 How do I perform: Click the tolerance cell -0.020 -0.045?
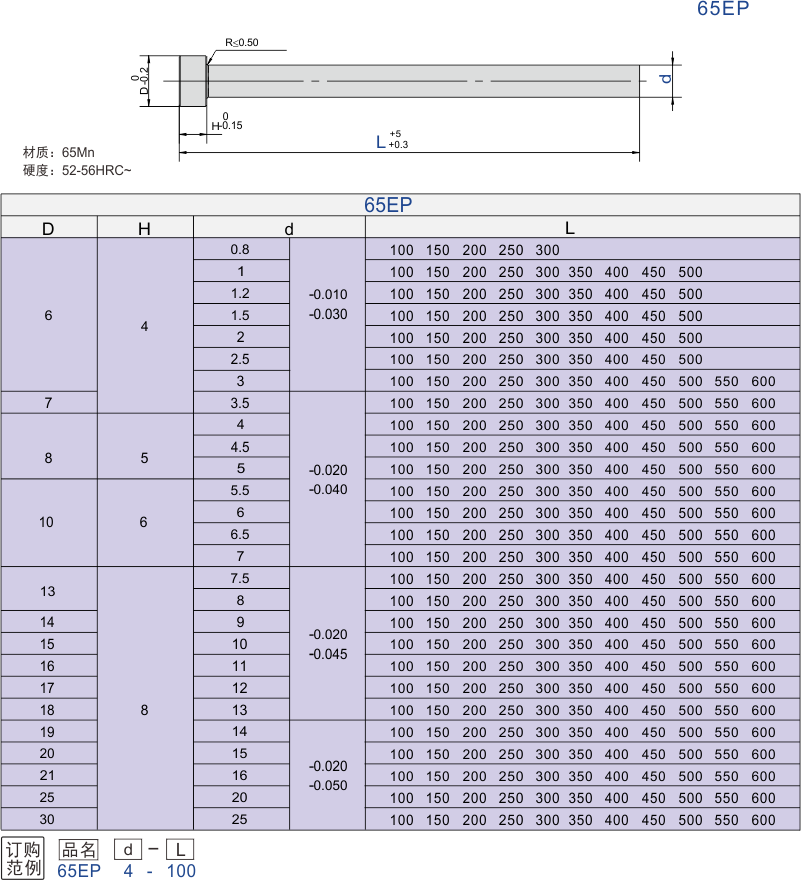(328, 644)
